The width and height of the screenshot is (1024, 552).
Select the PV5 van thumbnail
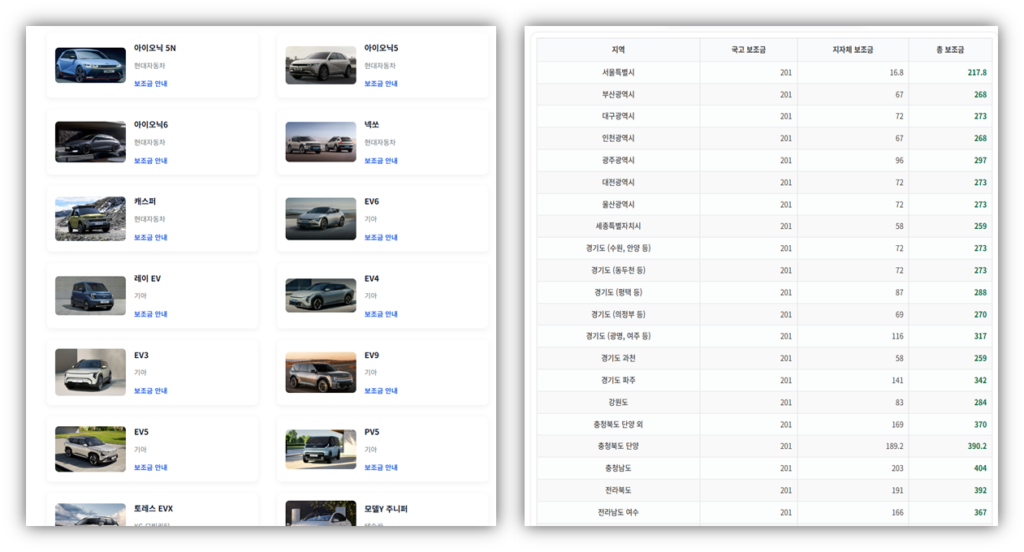[320, 449]
